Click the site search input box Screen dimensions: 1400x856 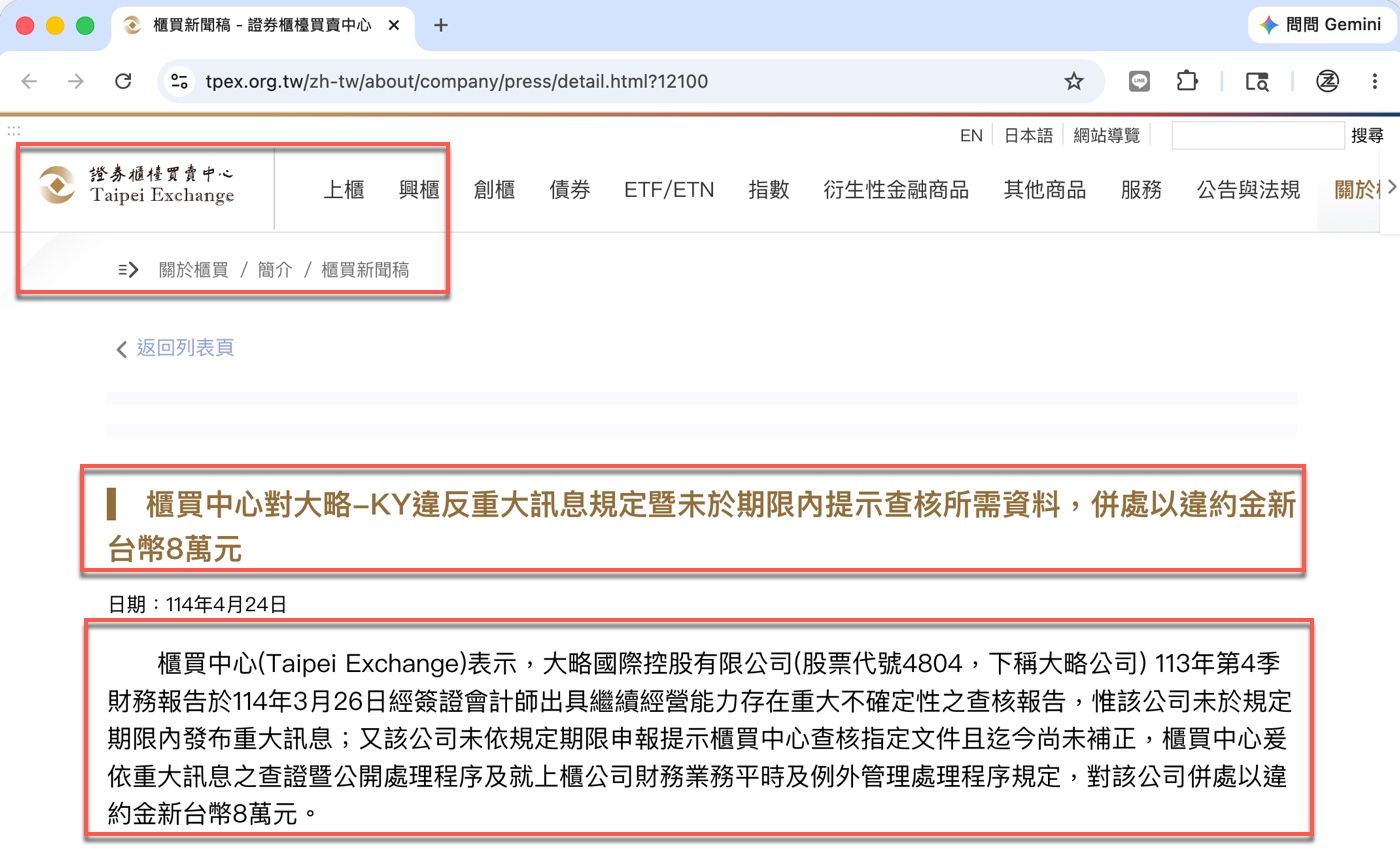click(x=1258, y=136)
